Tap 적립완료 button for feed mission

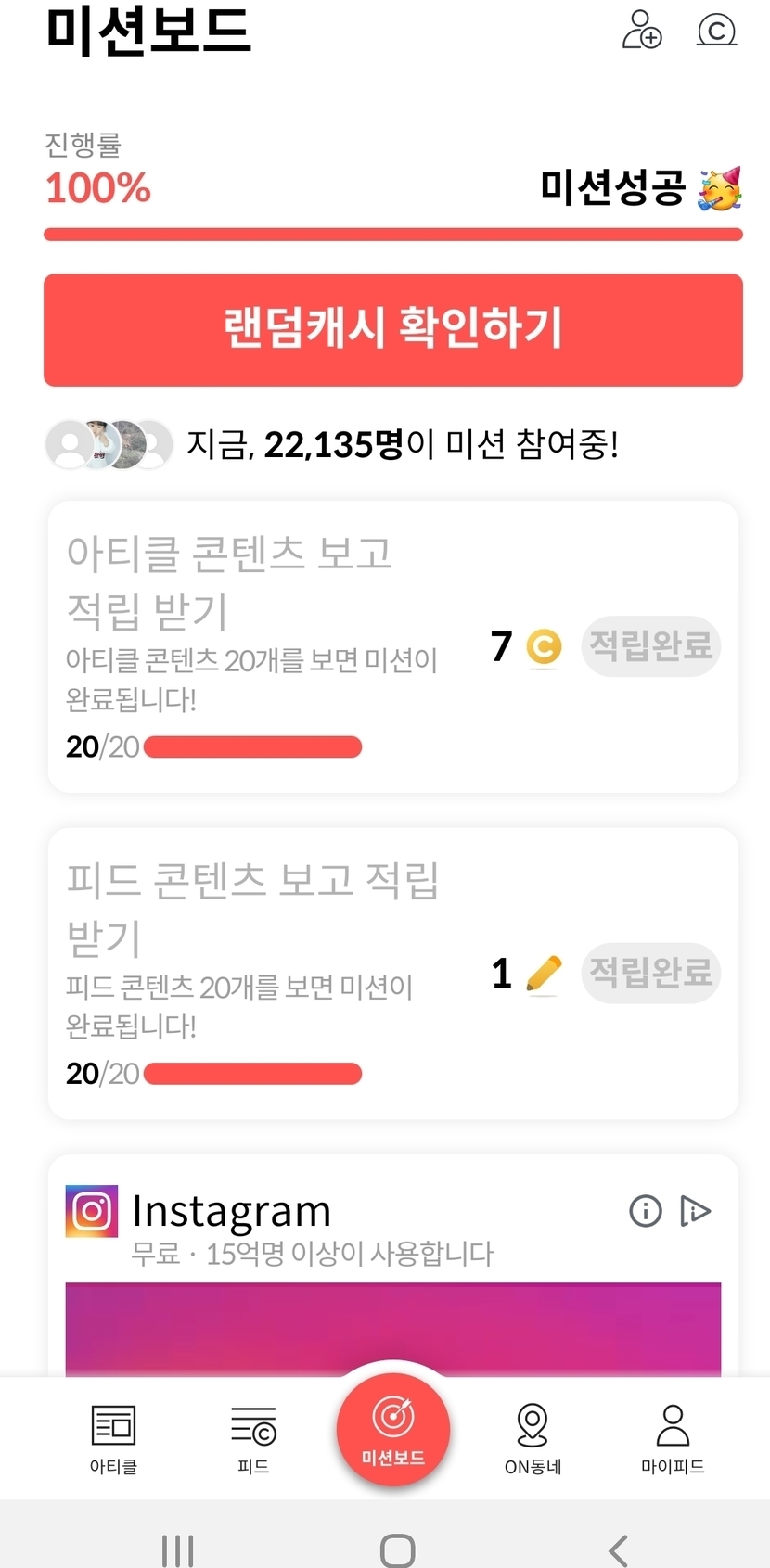[650, 973]
